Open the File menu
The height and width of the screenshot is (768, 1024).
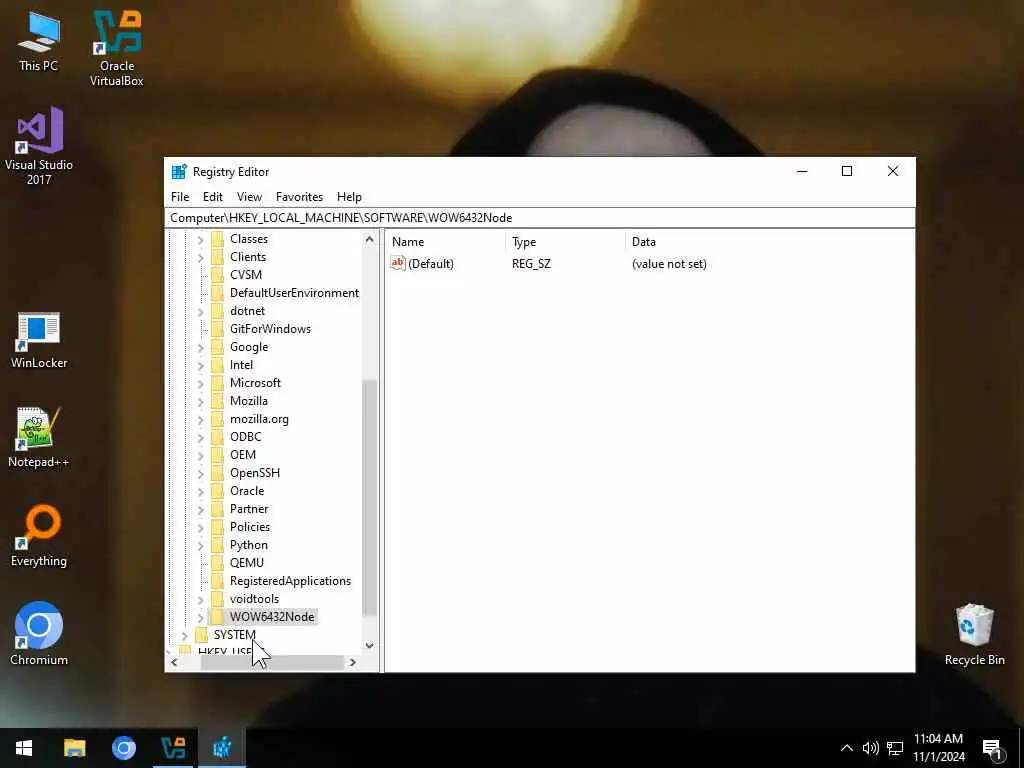point(180,197)
